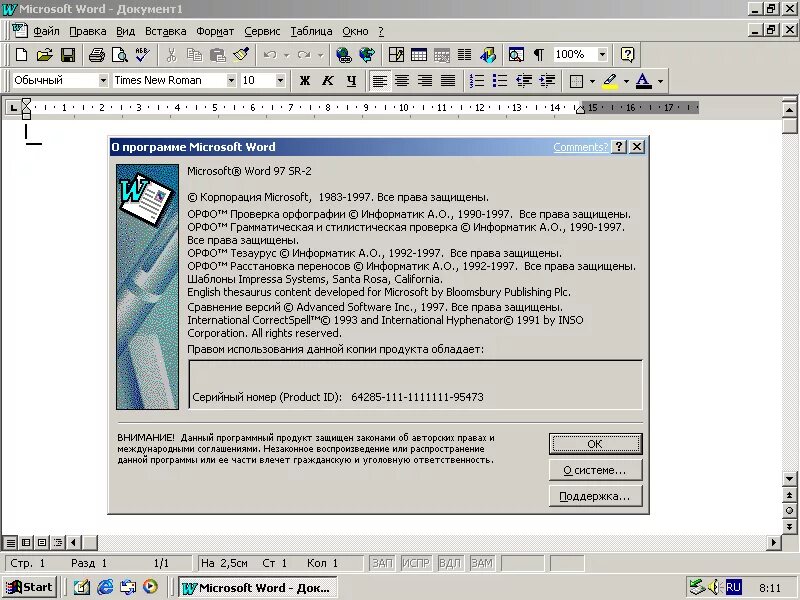Viewport: 800px width, 600px height.
Task: Open Print Preview from the toolbar
Action: (x=120, y=55)
